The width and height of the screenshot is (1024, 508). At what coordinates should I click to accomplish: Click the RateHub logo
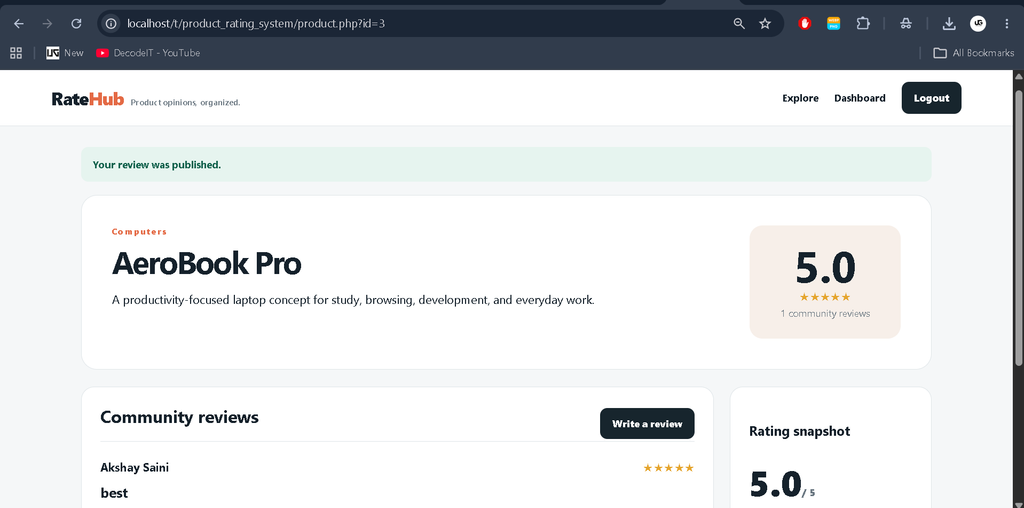[x=88, y=99]
